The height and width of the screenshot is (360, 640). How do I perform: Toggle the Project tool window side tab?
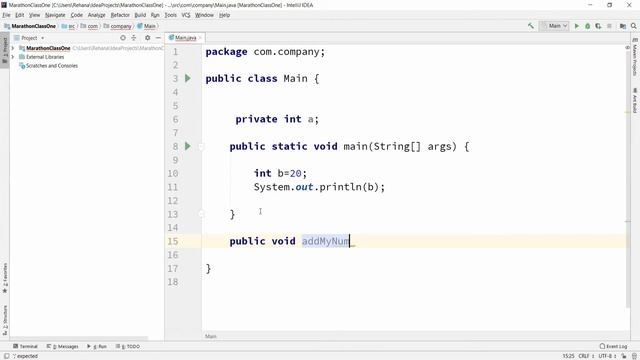[5, 50]
